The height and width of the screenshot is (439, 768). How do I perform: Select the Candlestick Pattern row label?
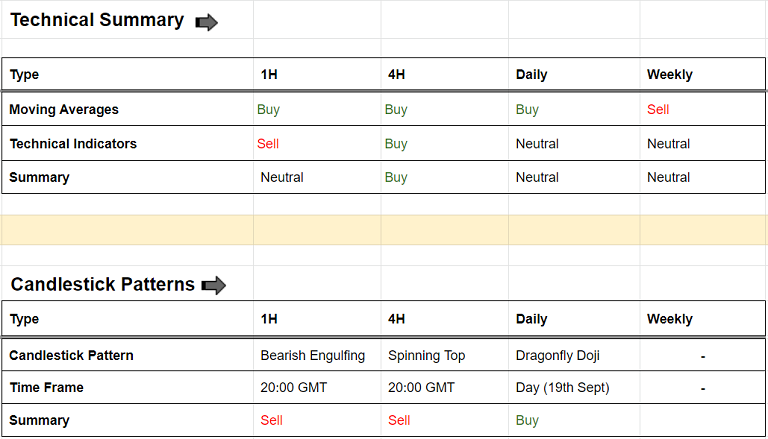pyautogui.click(x=71, y=355)
